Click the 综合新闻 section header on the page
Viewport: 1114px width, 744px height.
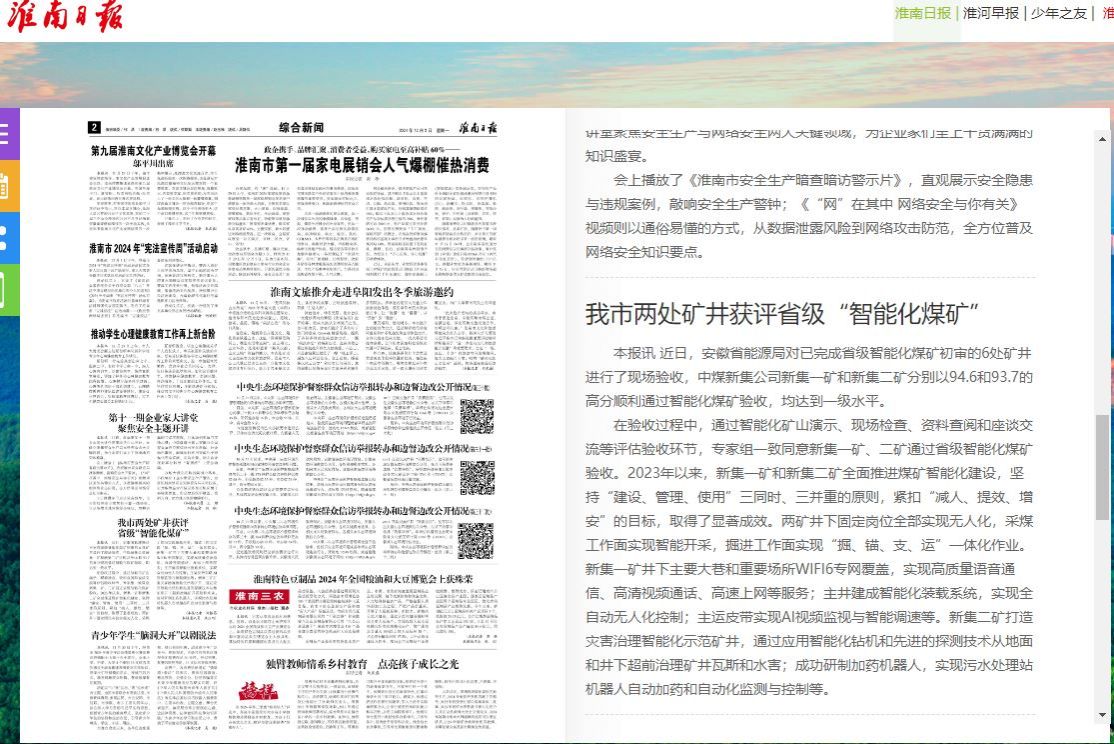[301, 127]
